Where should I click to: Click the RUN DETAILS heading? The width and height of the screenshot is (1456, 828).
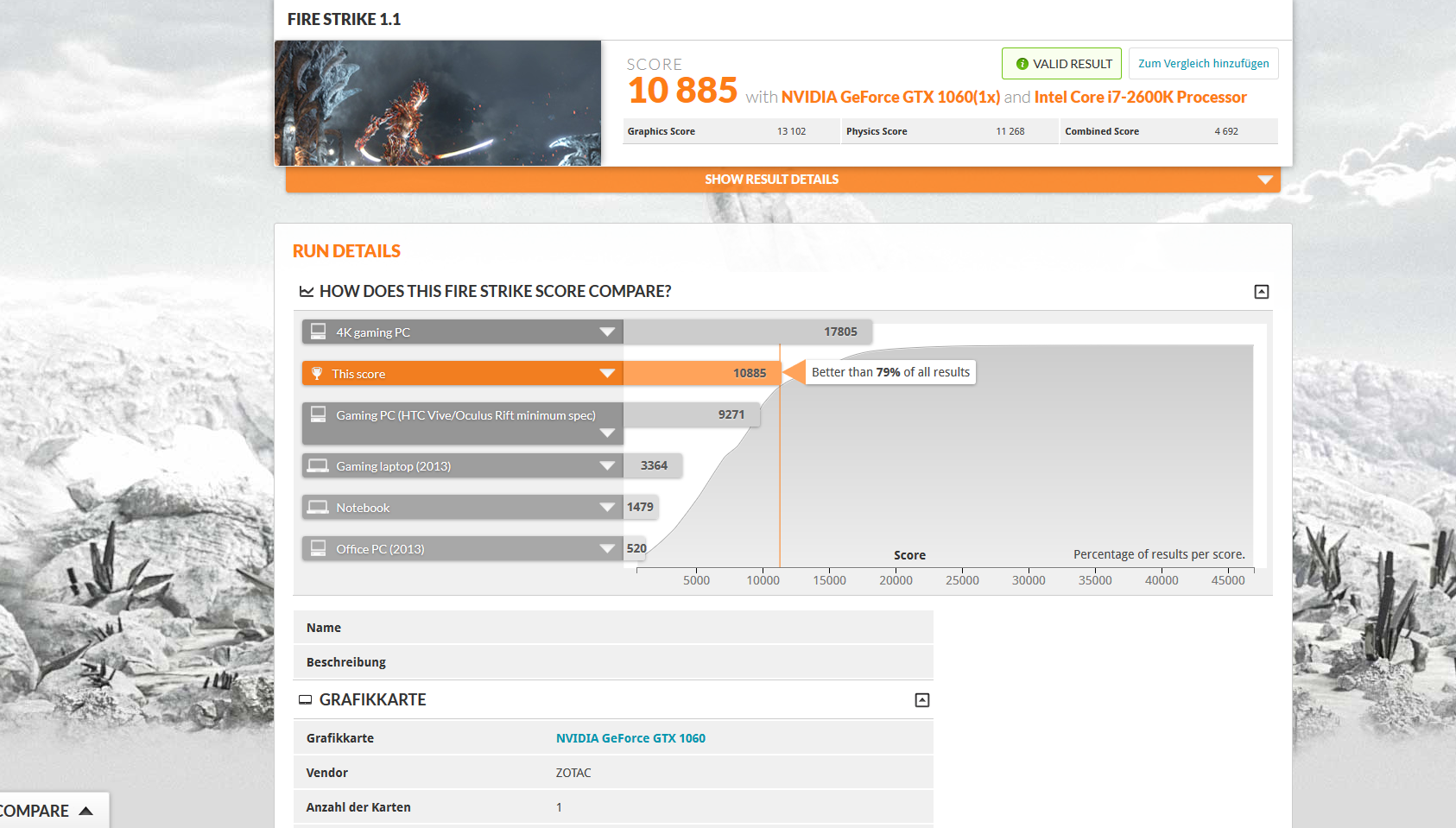coord(346,251)
